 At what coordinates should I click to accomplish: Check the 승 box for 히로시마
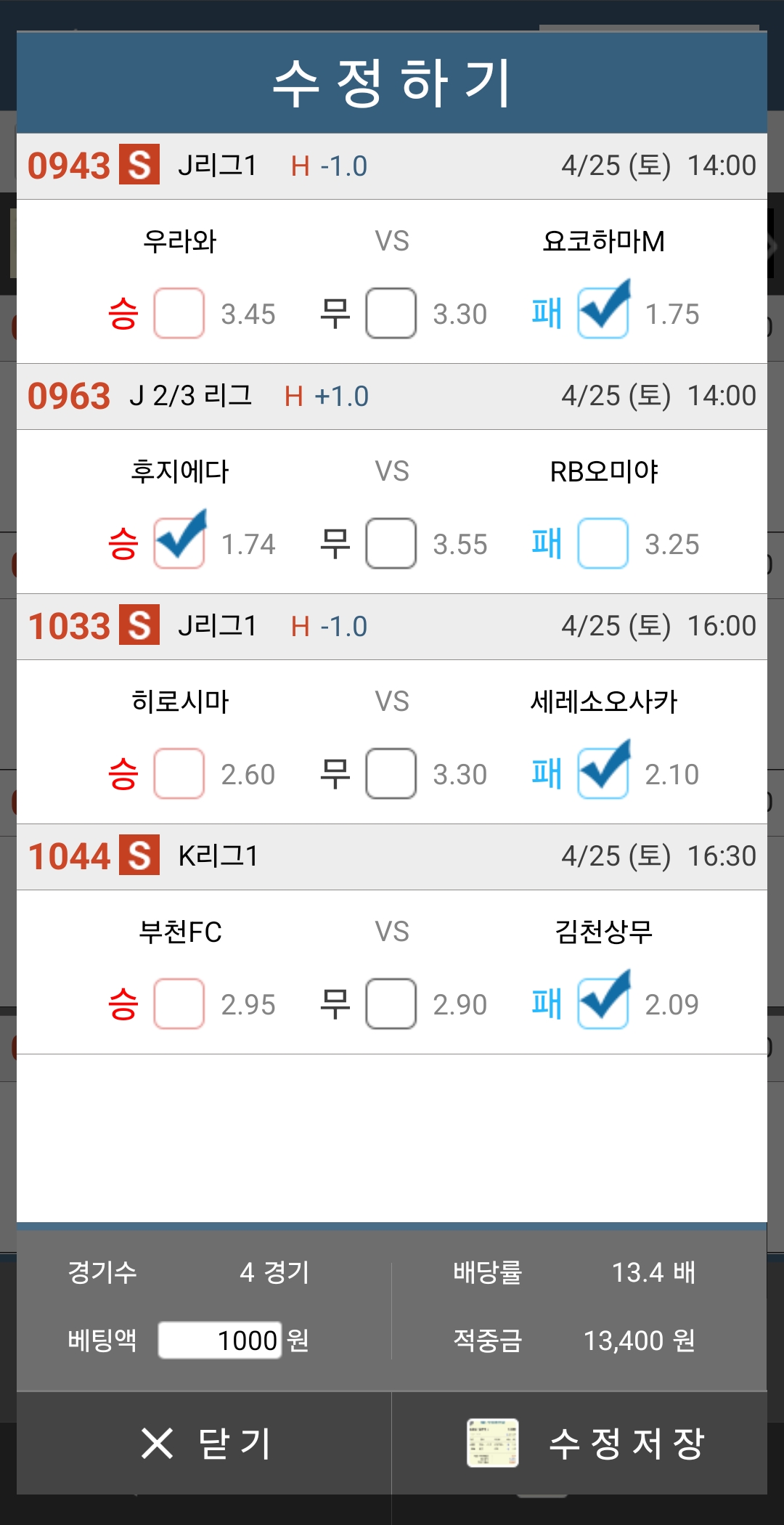point(179,773)
